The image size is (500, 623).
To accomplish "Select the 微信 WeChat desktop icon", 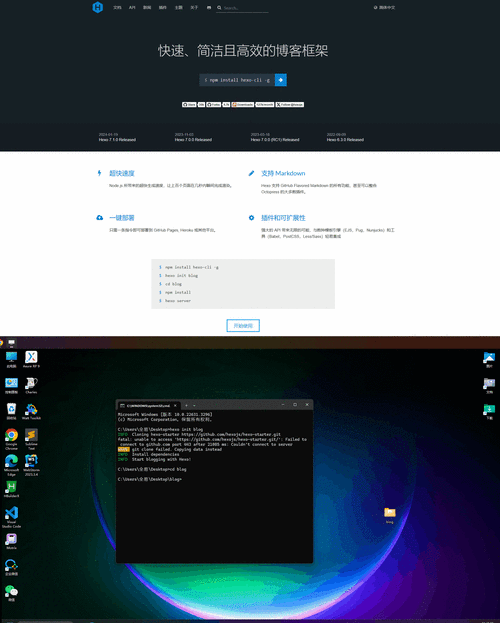I will (x=11, y=593).
